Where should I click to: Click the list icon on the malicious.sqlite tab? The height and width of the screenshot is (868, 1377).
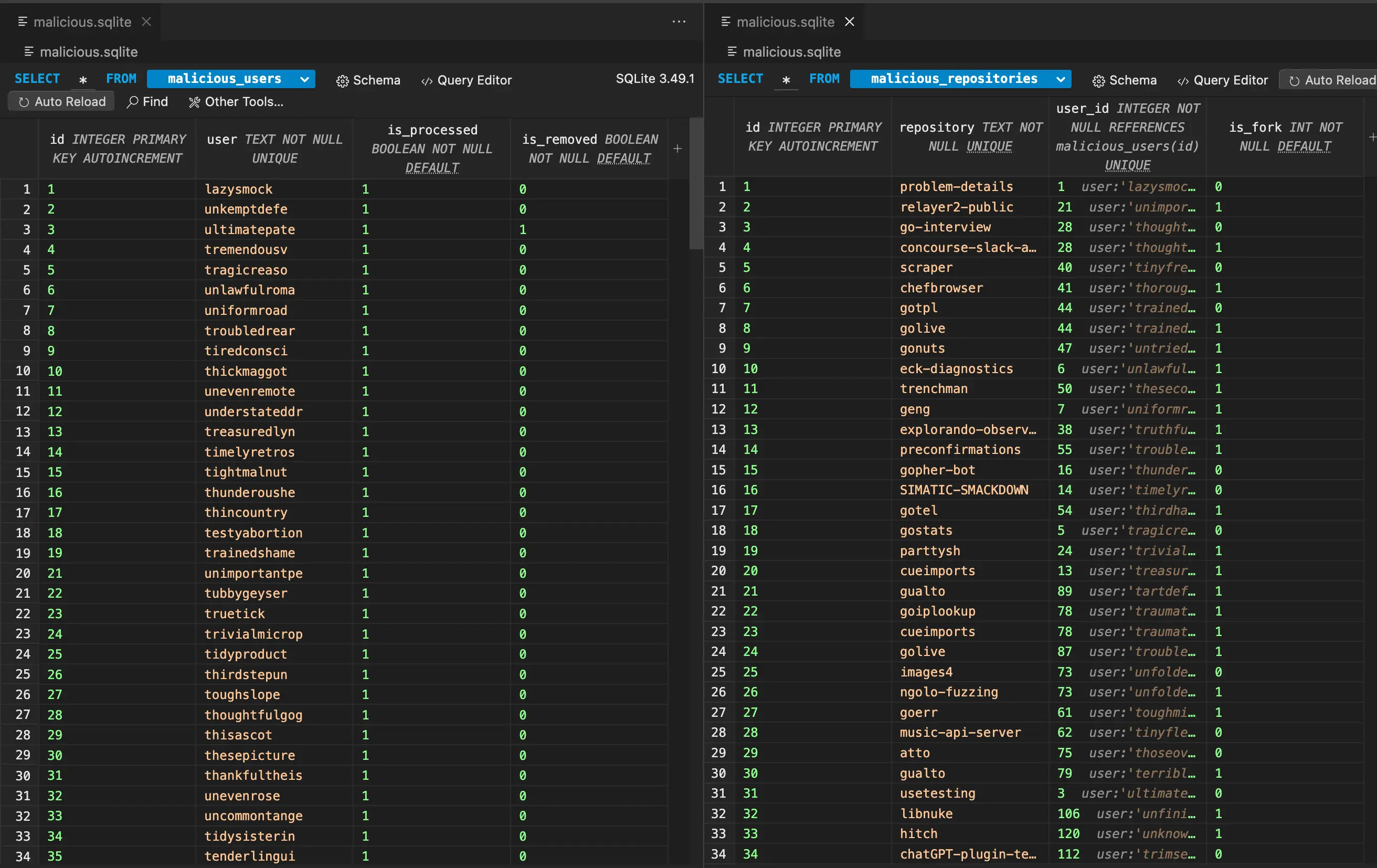[23, 22]
